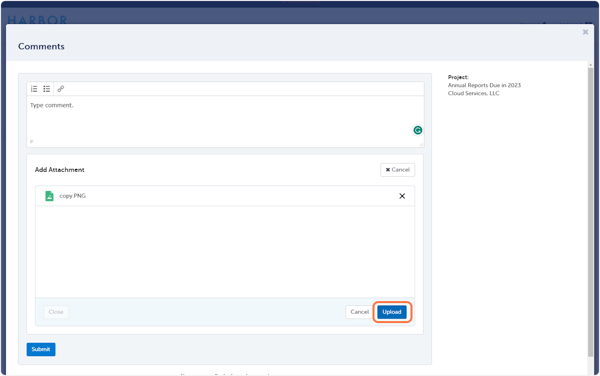
Task: Cancel the upload next to Upload
Action: 359,312
